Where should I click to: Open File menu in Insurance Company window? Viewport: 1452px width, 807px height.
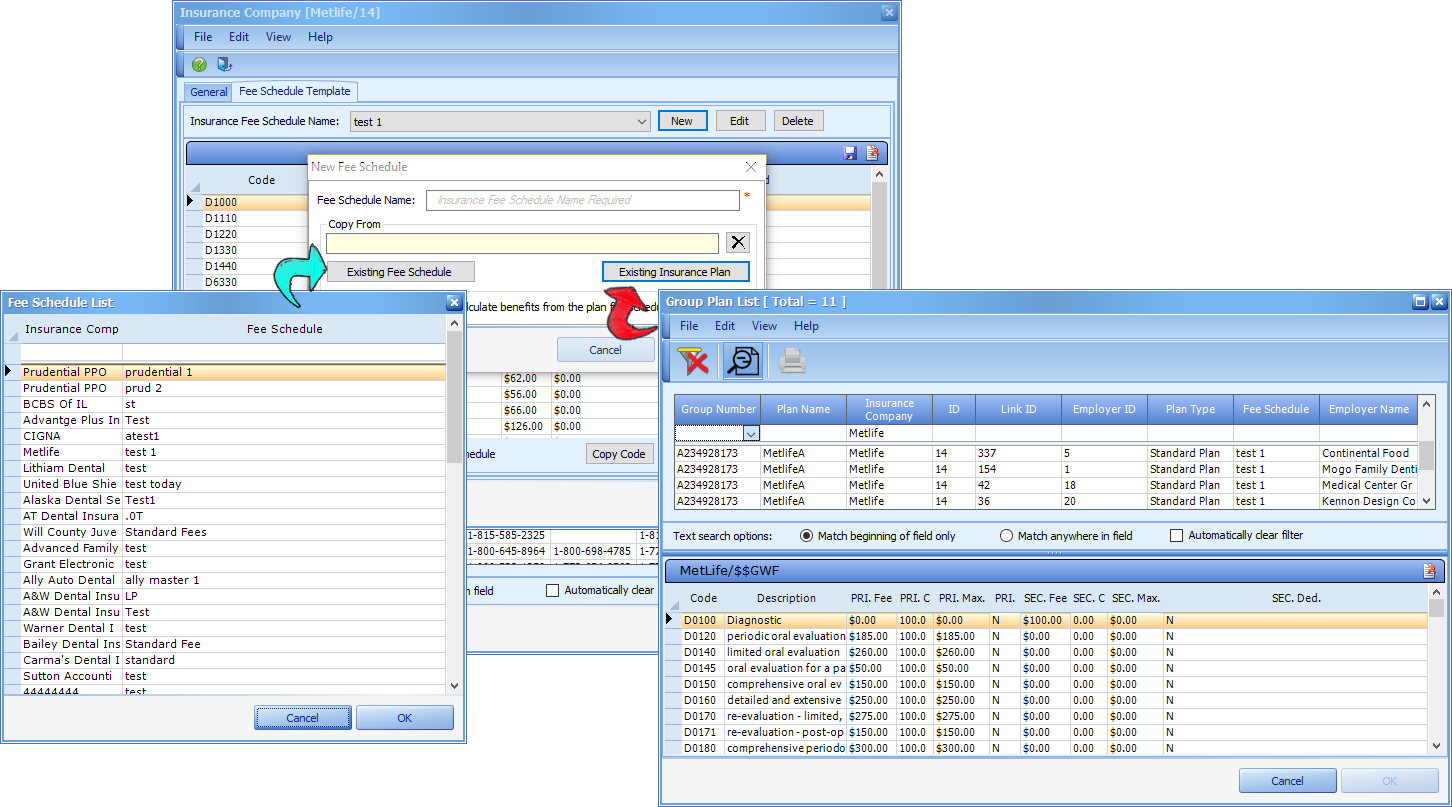pyautogui.click(x=203, y=37)
